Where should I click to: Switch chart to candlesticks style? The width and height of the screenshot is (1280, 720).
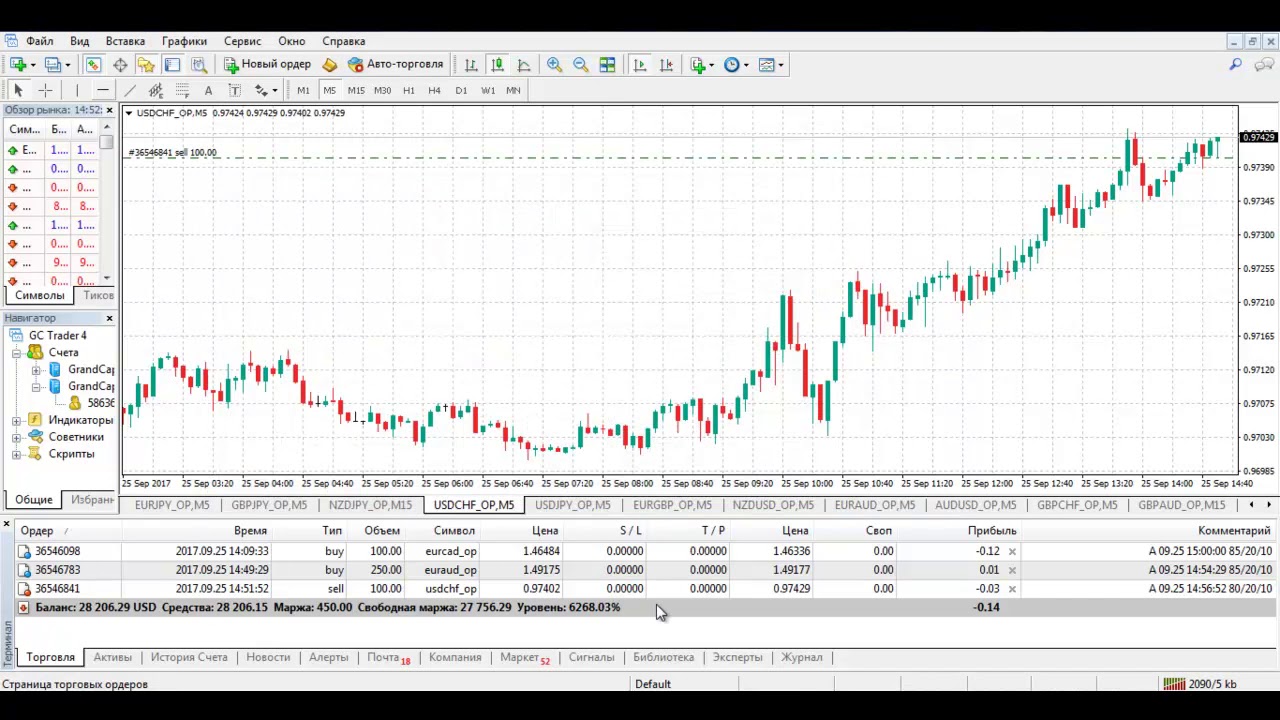[x=497, y=64]
